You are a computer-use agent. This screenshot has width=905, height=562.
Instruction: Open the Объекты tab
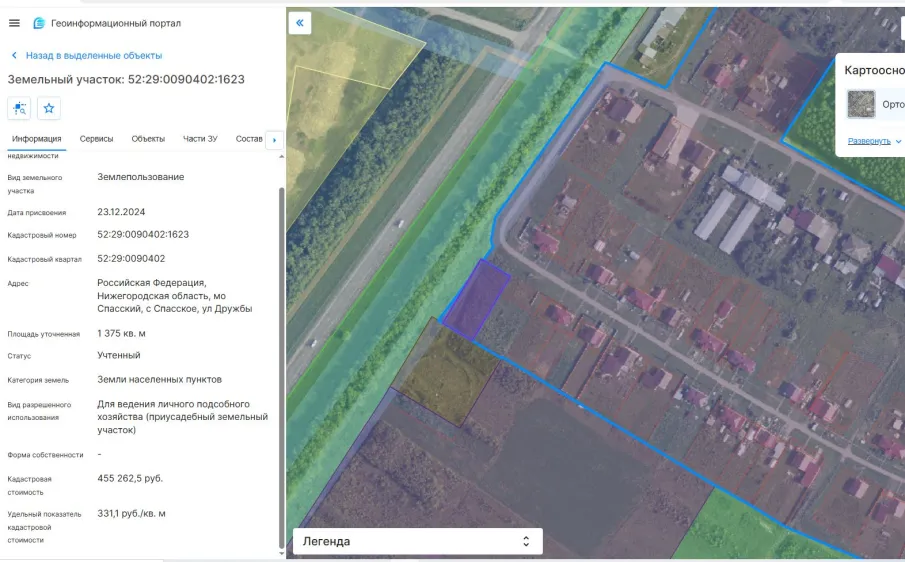148,139
